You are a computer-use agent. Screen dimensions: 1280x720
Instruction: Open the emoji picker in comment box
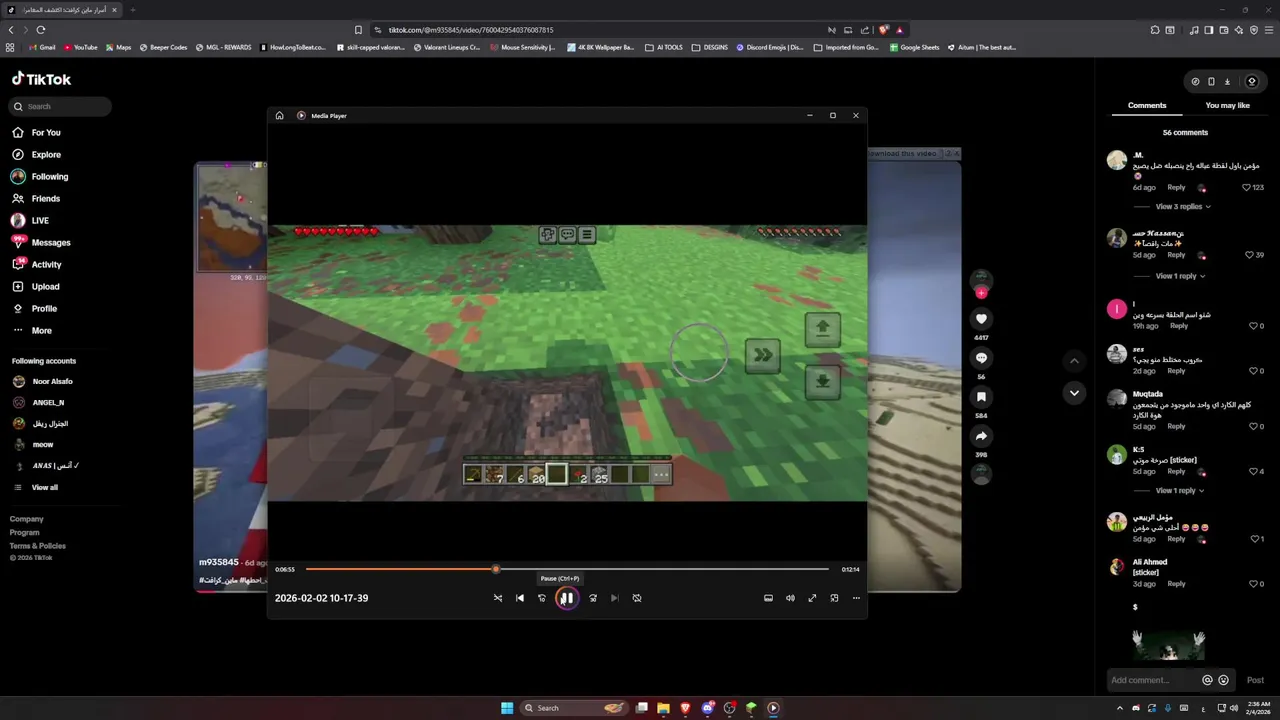[x=1223, y=680]
